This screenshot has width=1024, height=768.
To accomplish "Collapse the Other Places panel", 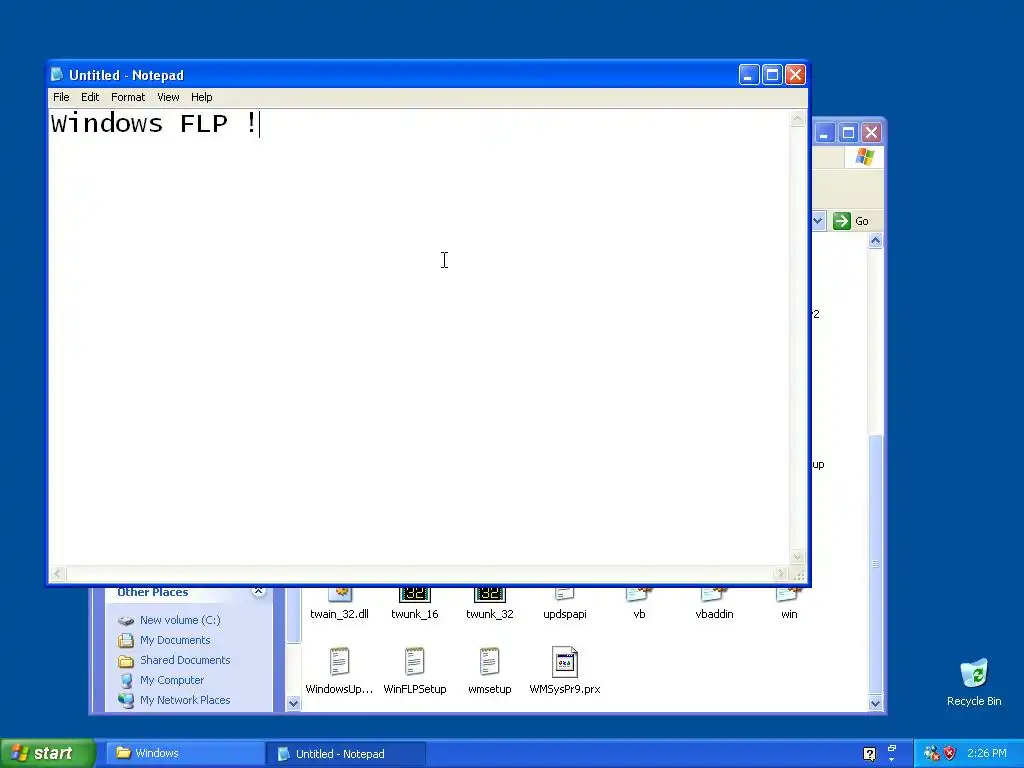I will (259, 592).
